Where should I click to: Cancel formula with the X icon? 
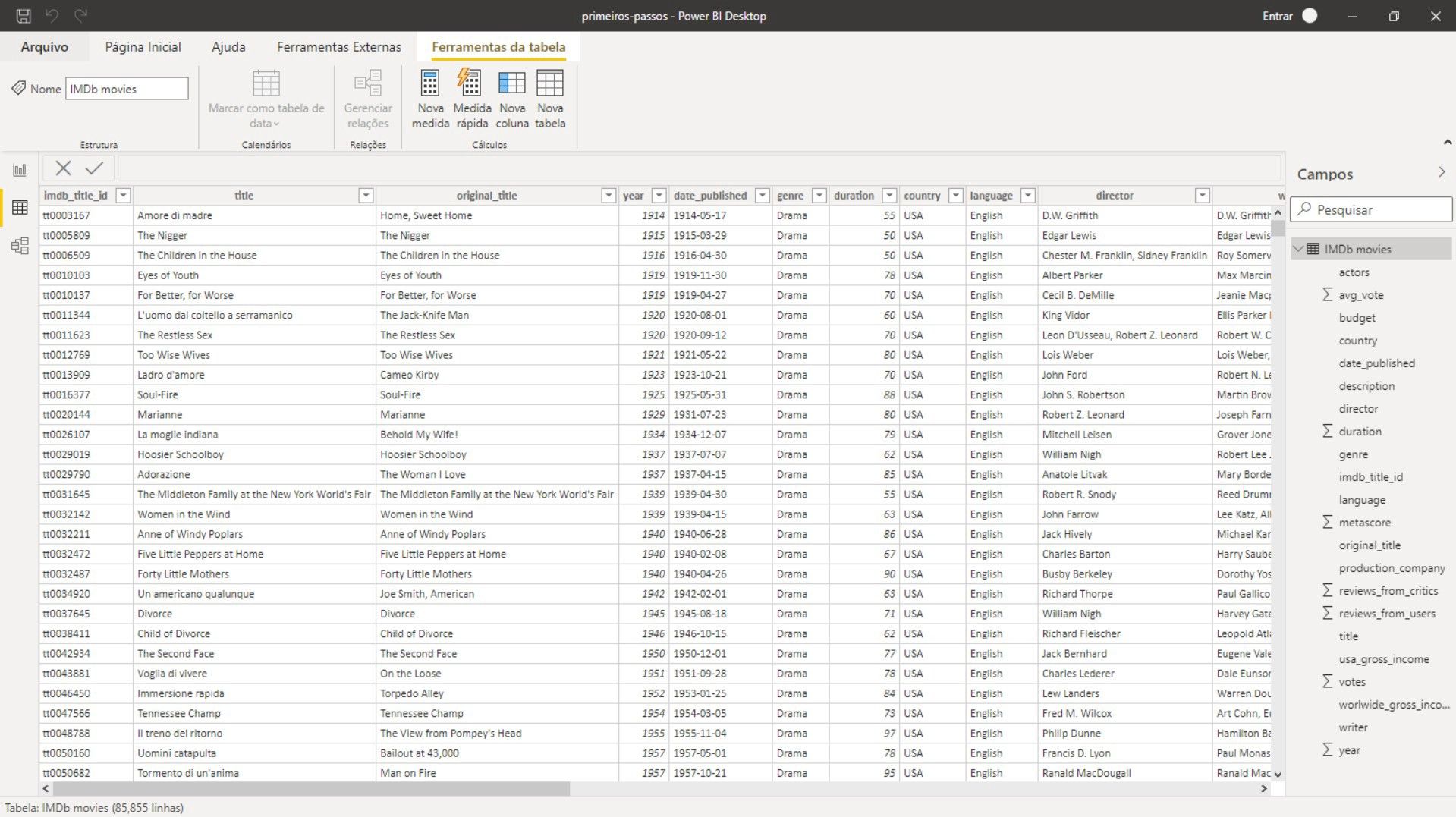point(64,168)
